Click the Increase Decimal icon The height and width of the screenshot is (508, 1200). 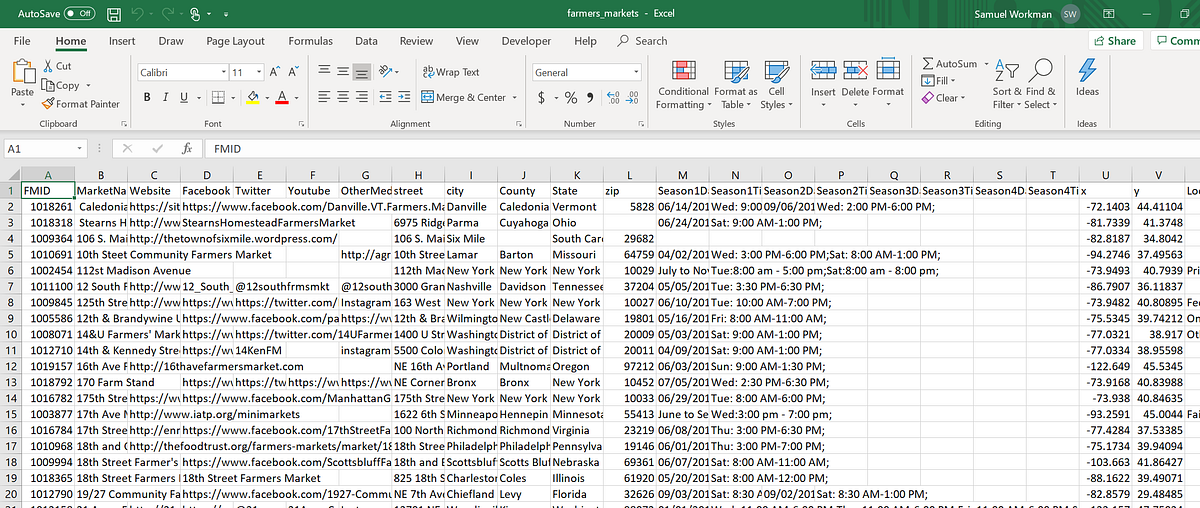tap(614, 97)
